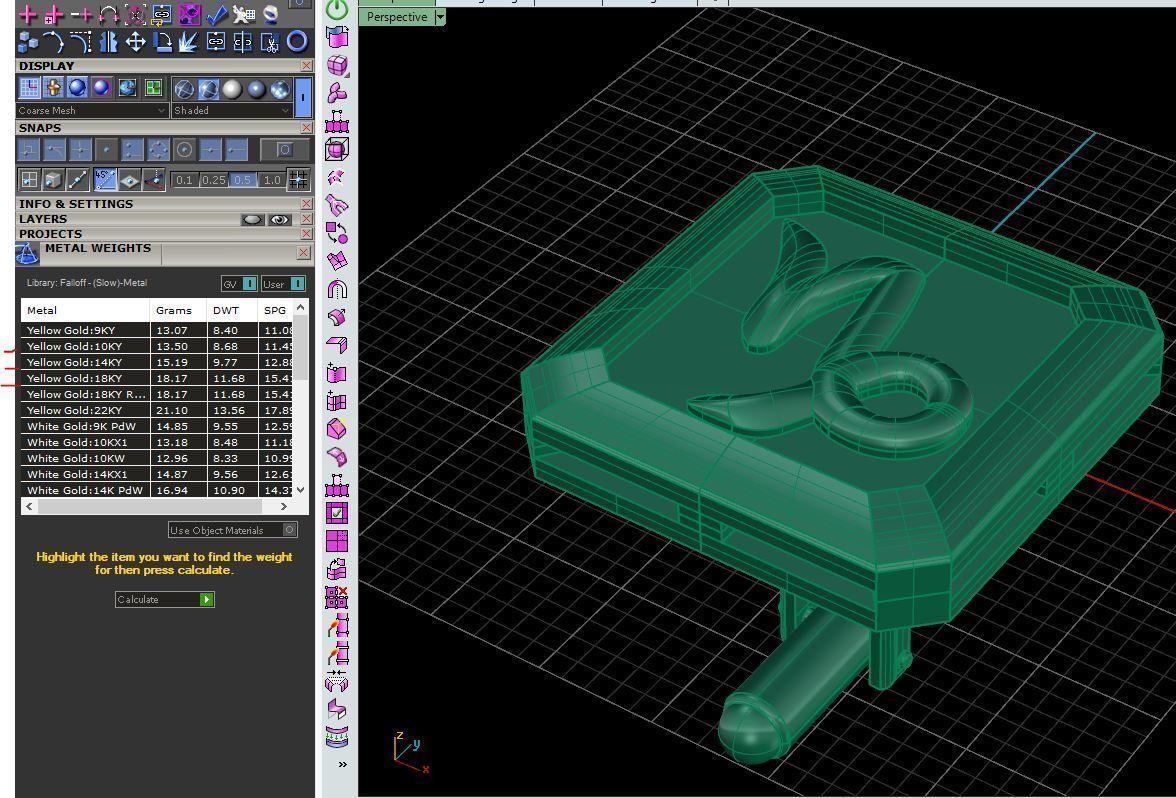This screenshot has height=798, width=1176.
Task: Click the scissors Trim tool icon
Action: coord(270,42)
